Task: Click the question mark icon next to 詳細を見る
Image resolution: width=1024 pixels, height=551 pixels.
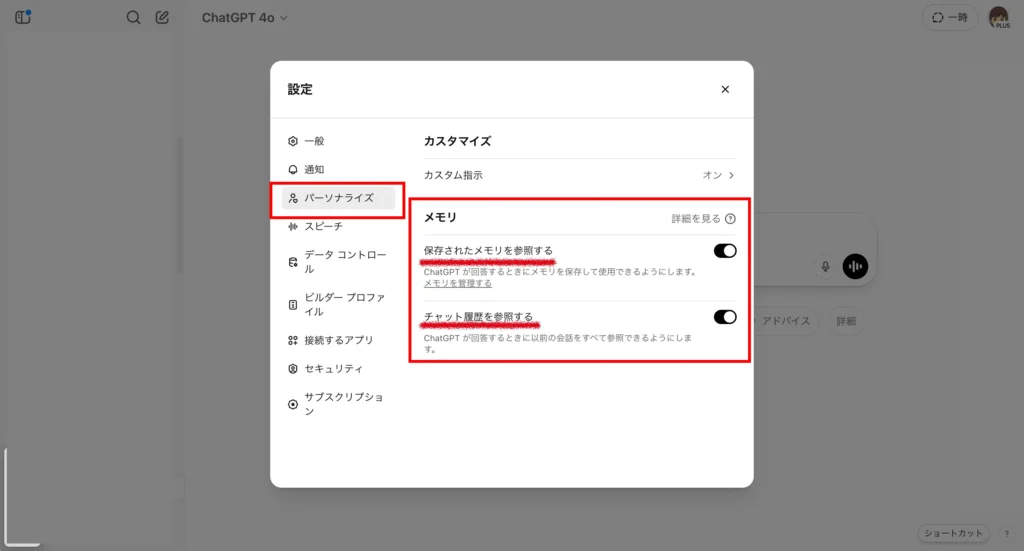Action: tap(730, 219)
